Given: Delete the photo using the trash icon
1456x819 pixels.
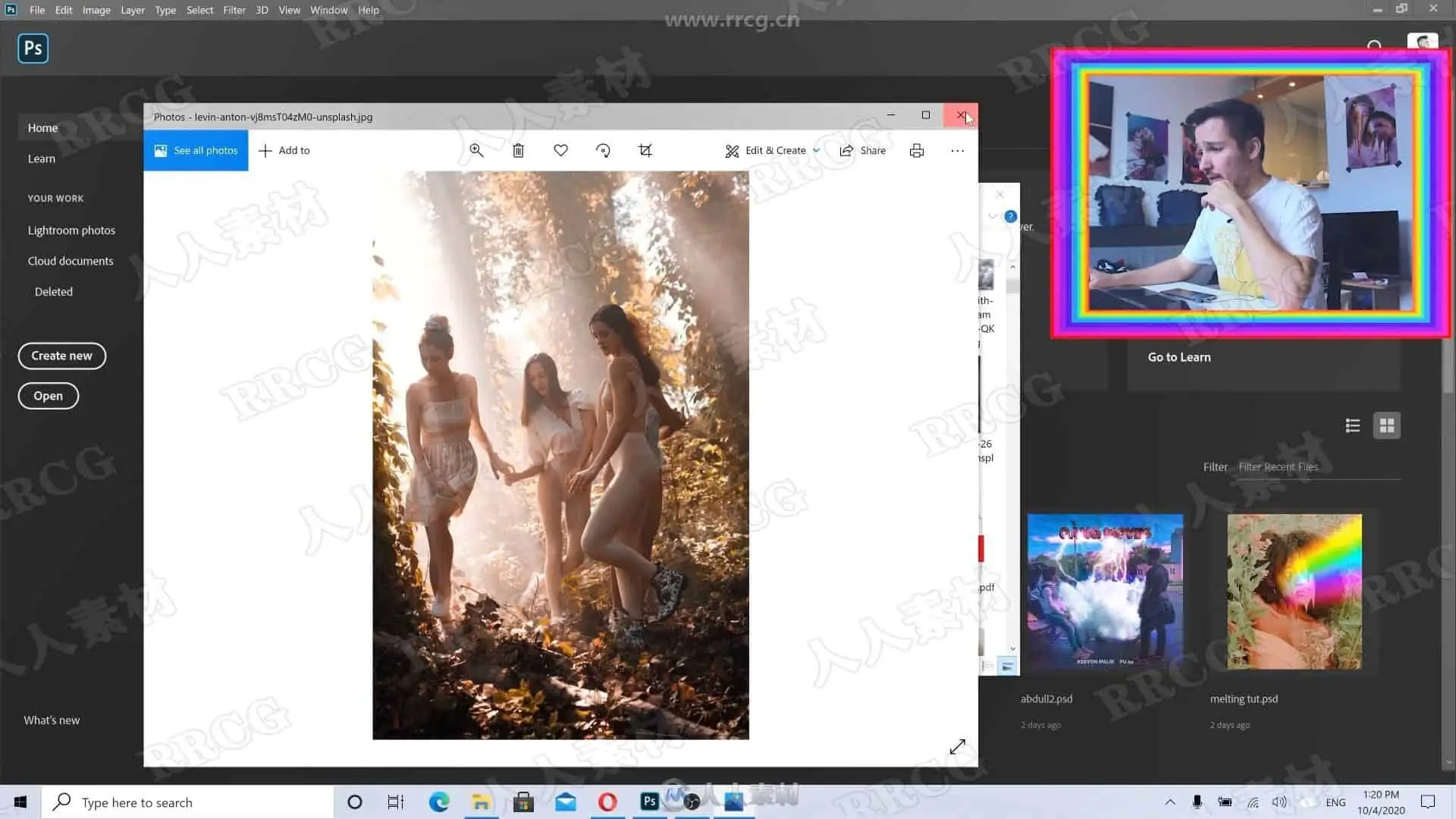Looking at the screenshot, I should [519, 150].
